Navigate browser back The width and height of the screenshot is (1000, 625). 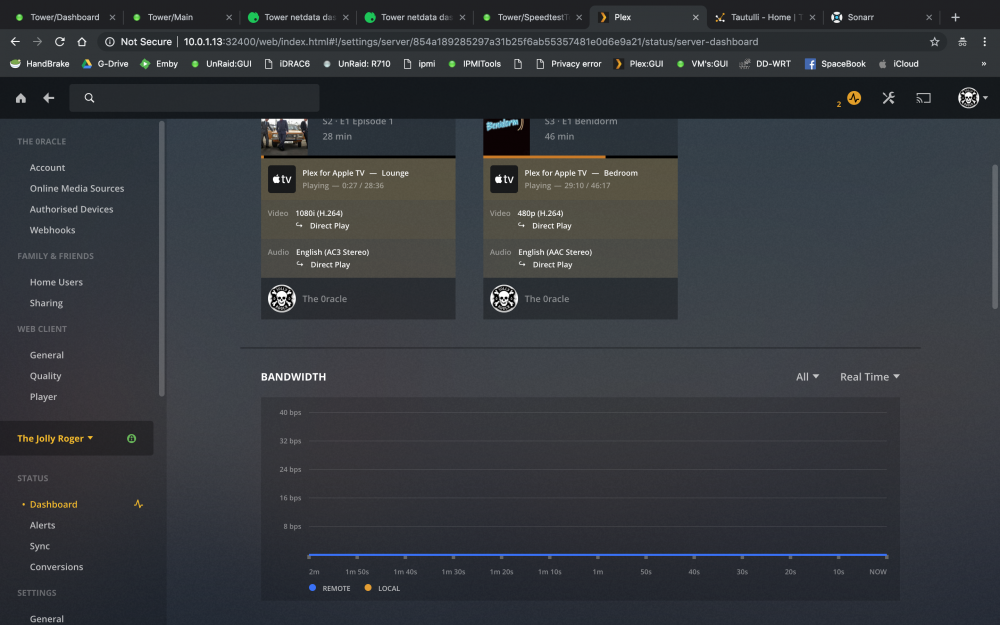(15, 41)
